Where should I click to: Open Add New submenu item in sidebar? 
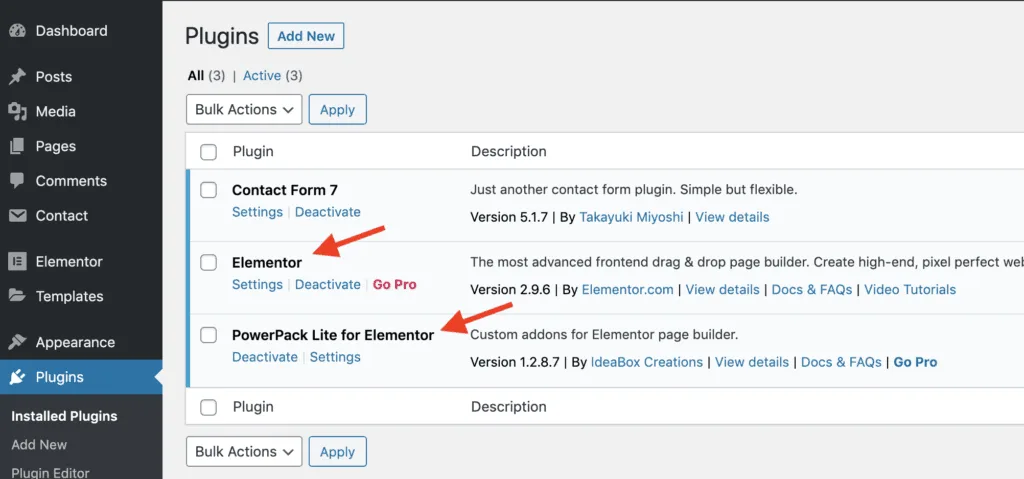coord(39,444)
